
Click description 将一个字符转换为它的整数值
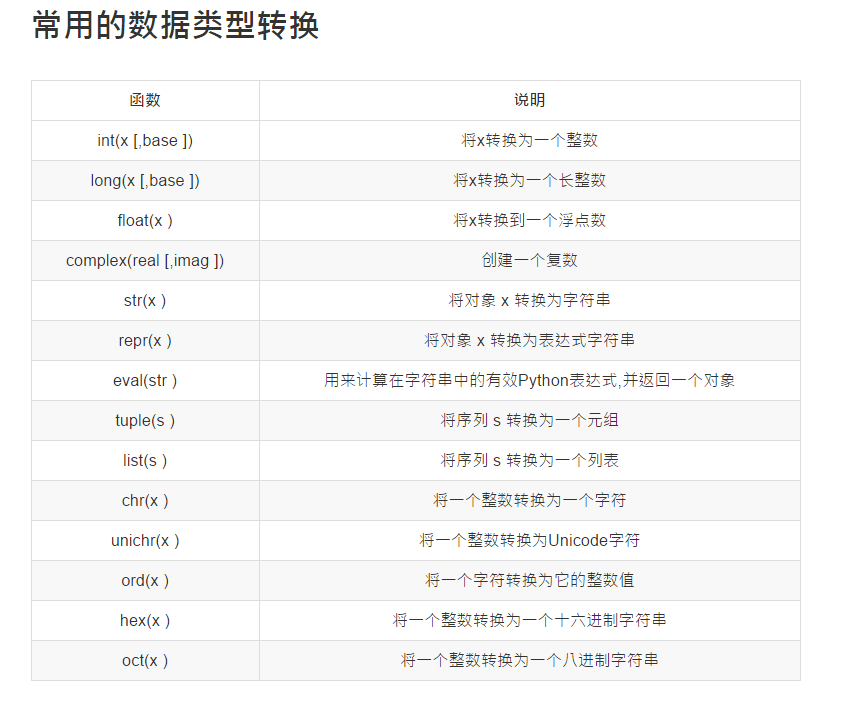coord(530,580)
